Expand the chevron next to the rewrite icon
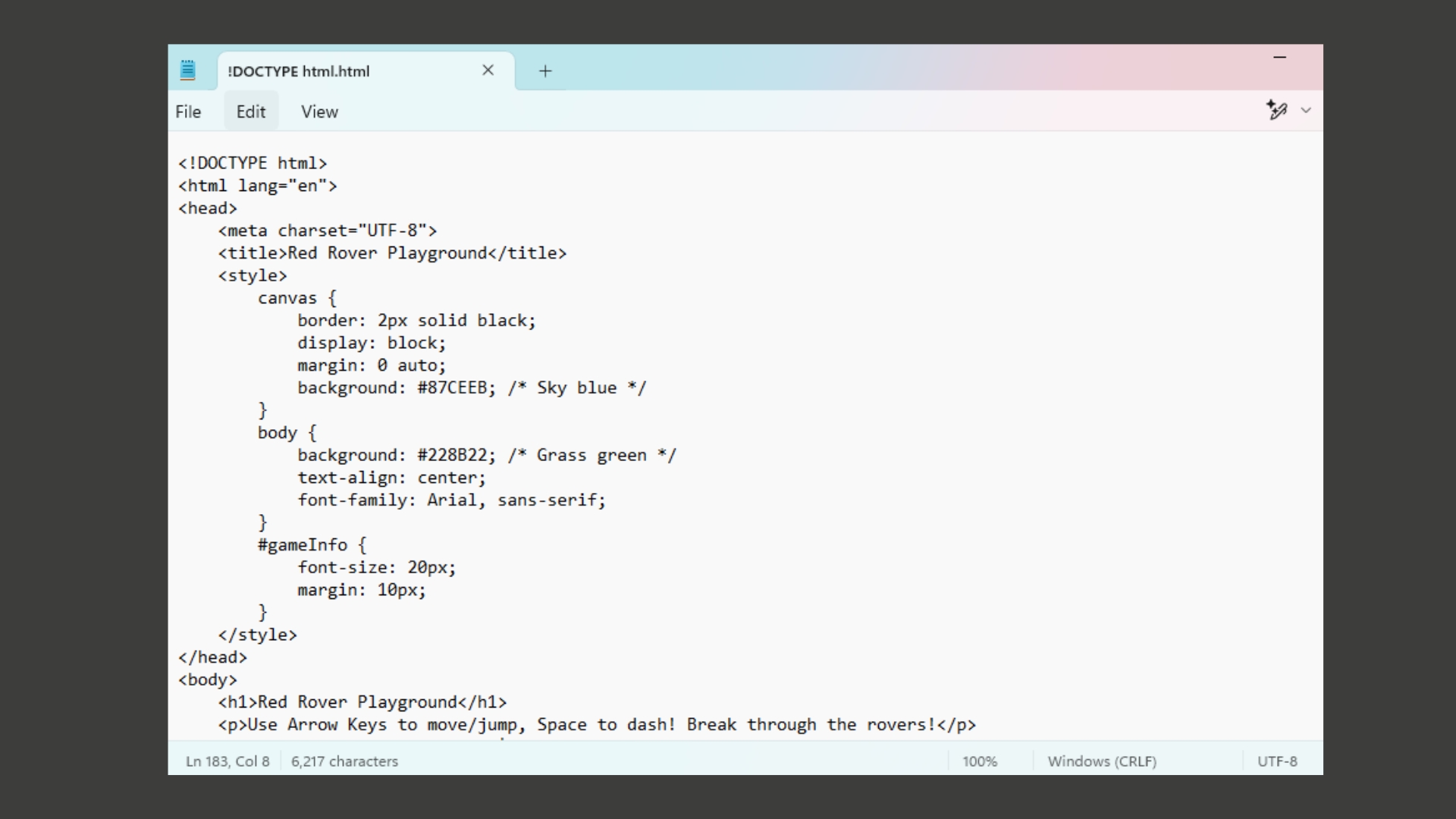1456x819 pixels. pos(1306,111)
